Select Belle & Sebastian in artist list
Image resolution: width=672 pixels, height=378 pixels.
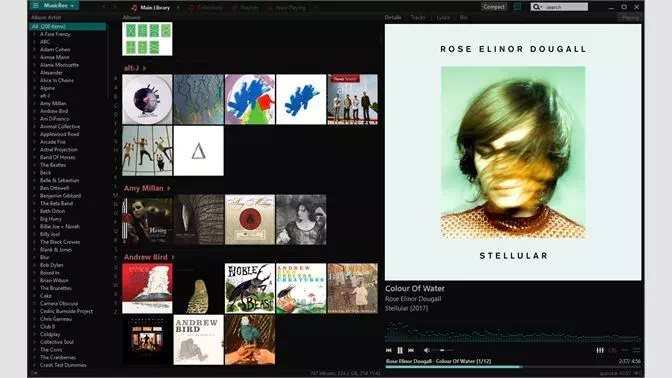pyautogui.click(x=59, y=180)
